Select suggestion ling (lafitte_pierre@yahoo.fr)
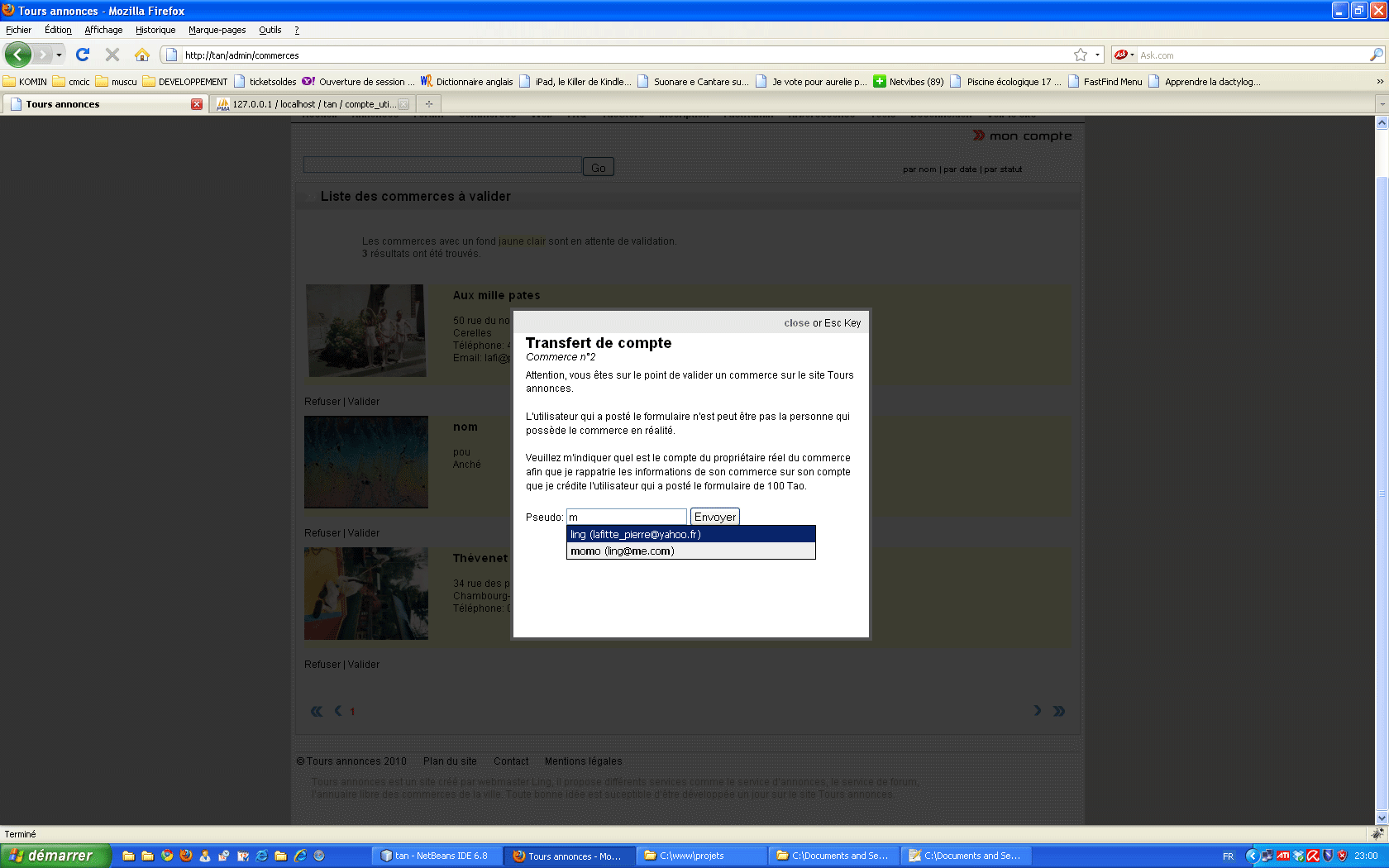The width and height of the screenshot is (1389, 868). coord(691,534)
